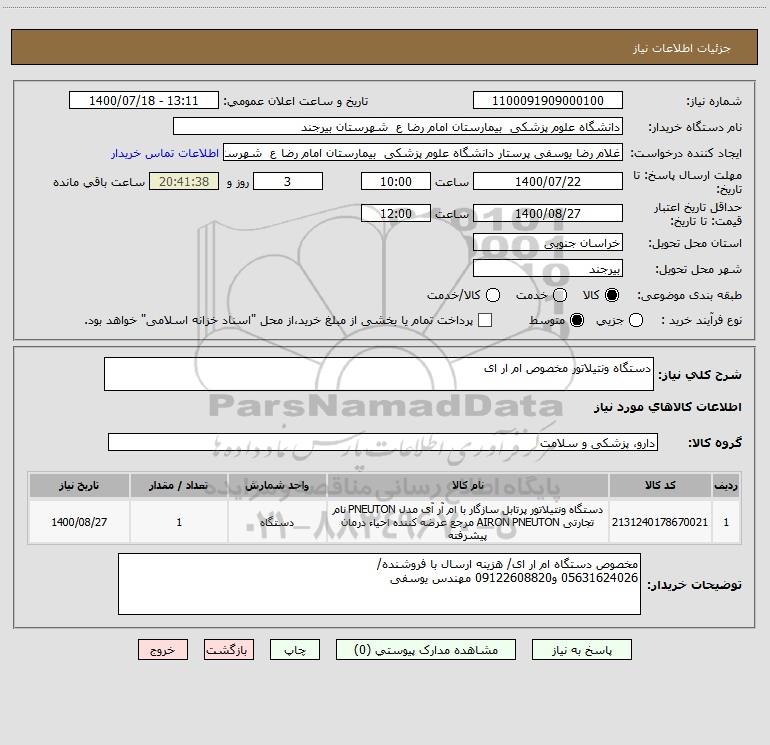This screenshot has height=745, width=770.
Task: Click the واحد شمارش column header
Action: (x=277, y=486)
